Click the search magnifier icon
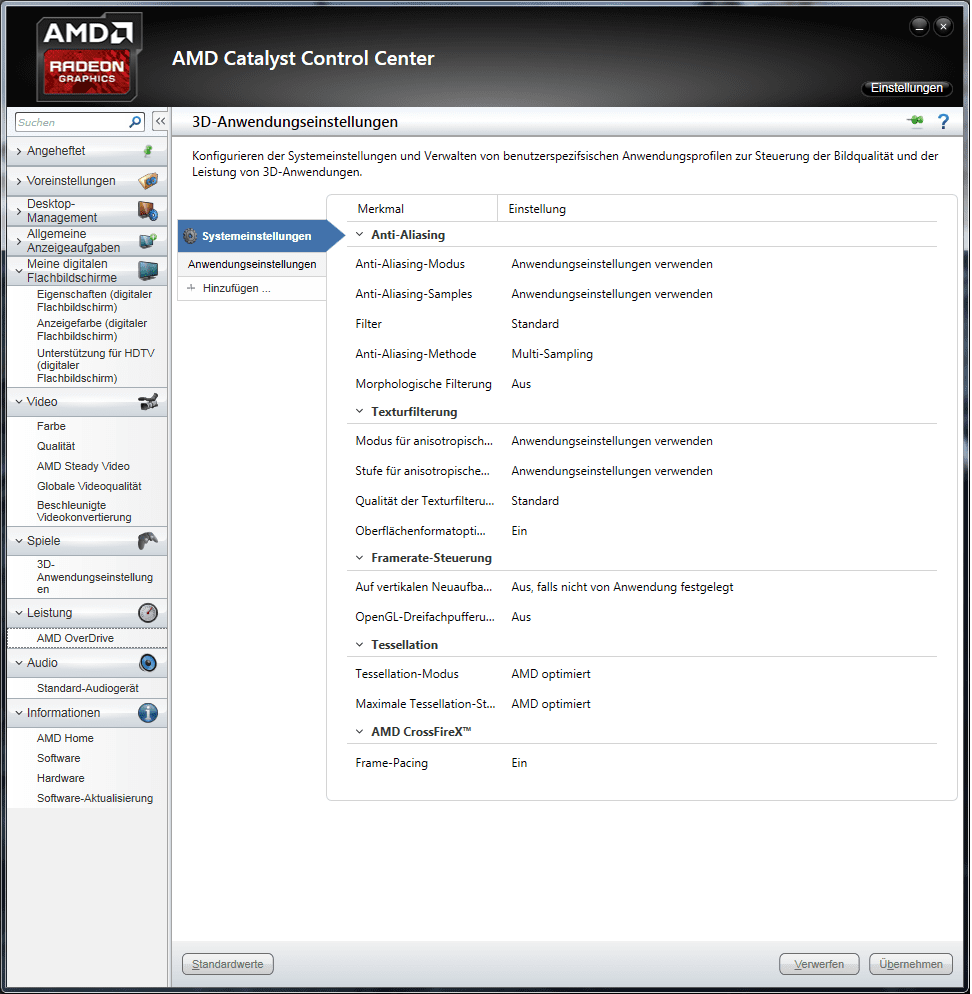This screenshot has height=994, width=972. coord(135,122)
